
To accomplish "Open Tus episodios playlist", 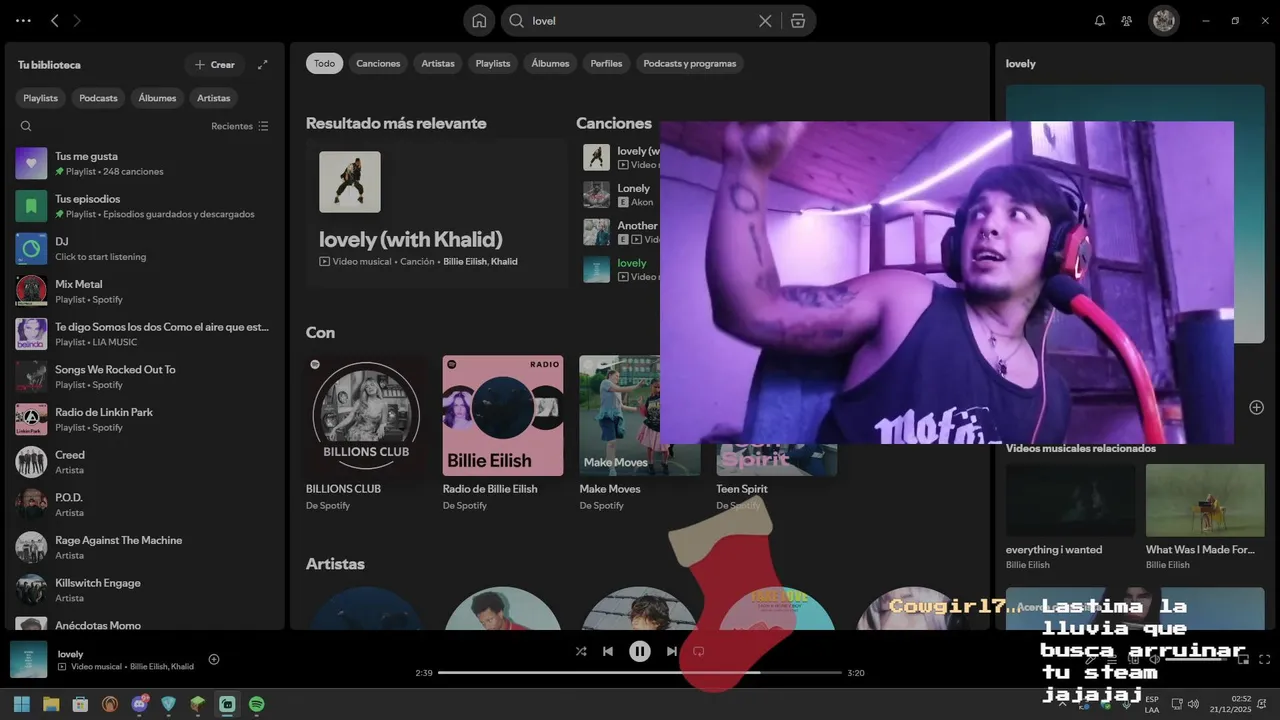I will coord(144,206).
